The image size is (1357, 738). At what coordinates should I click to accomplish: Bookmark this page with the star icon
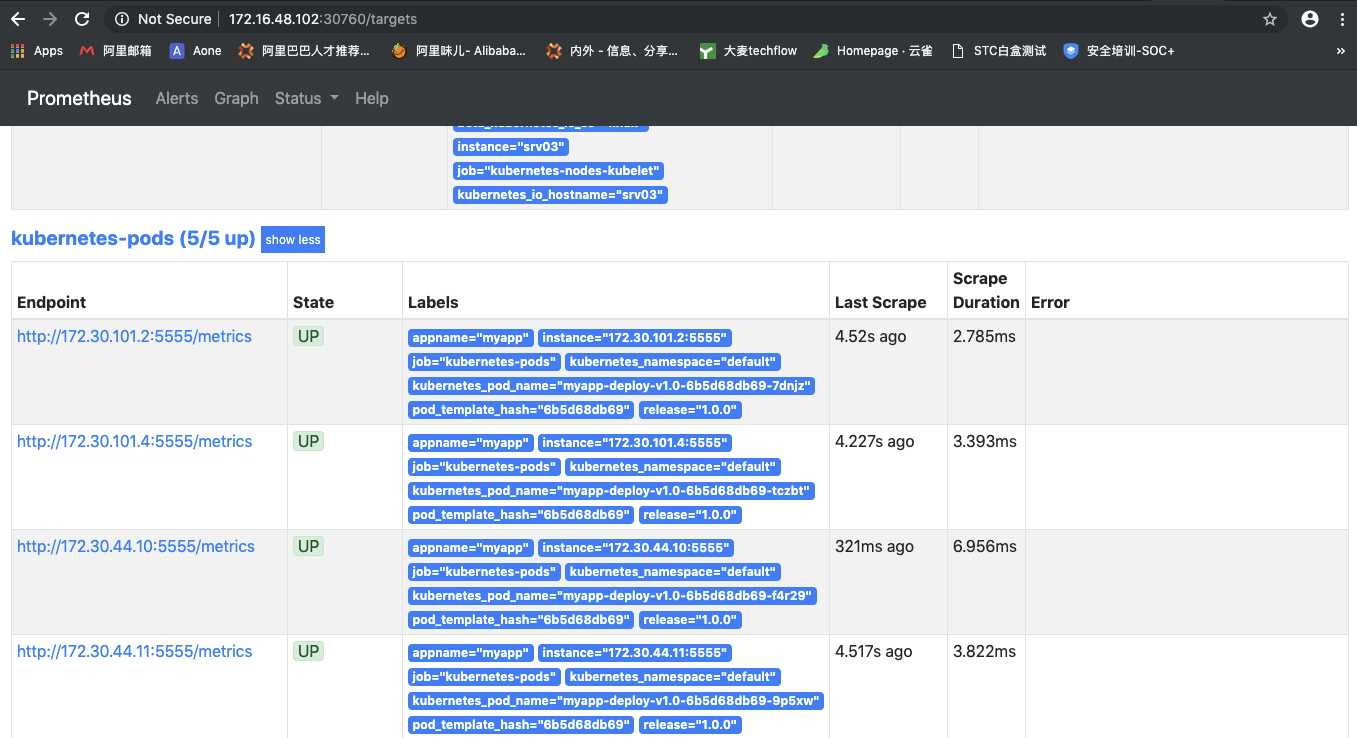1270,19
